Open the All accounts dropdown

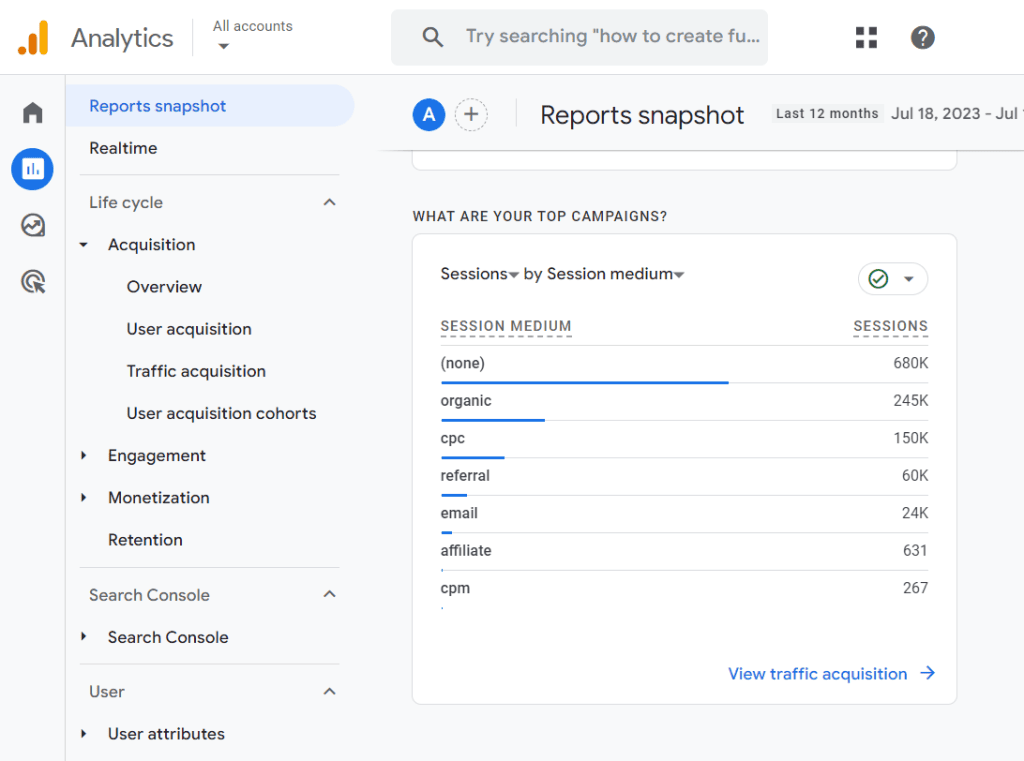[252, 36]
